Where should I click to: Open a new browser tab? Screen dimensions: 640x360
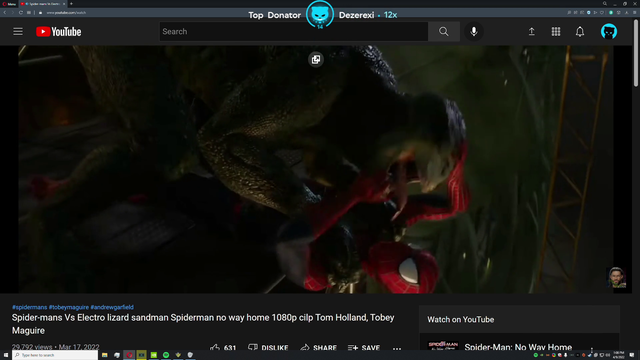click(71, 4)
